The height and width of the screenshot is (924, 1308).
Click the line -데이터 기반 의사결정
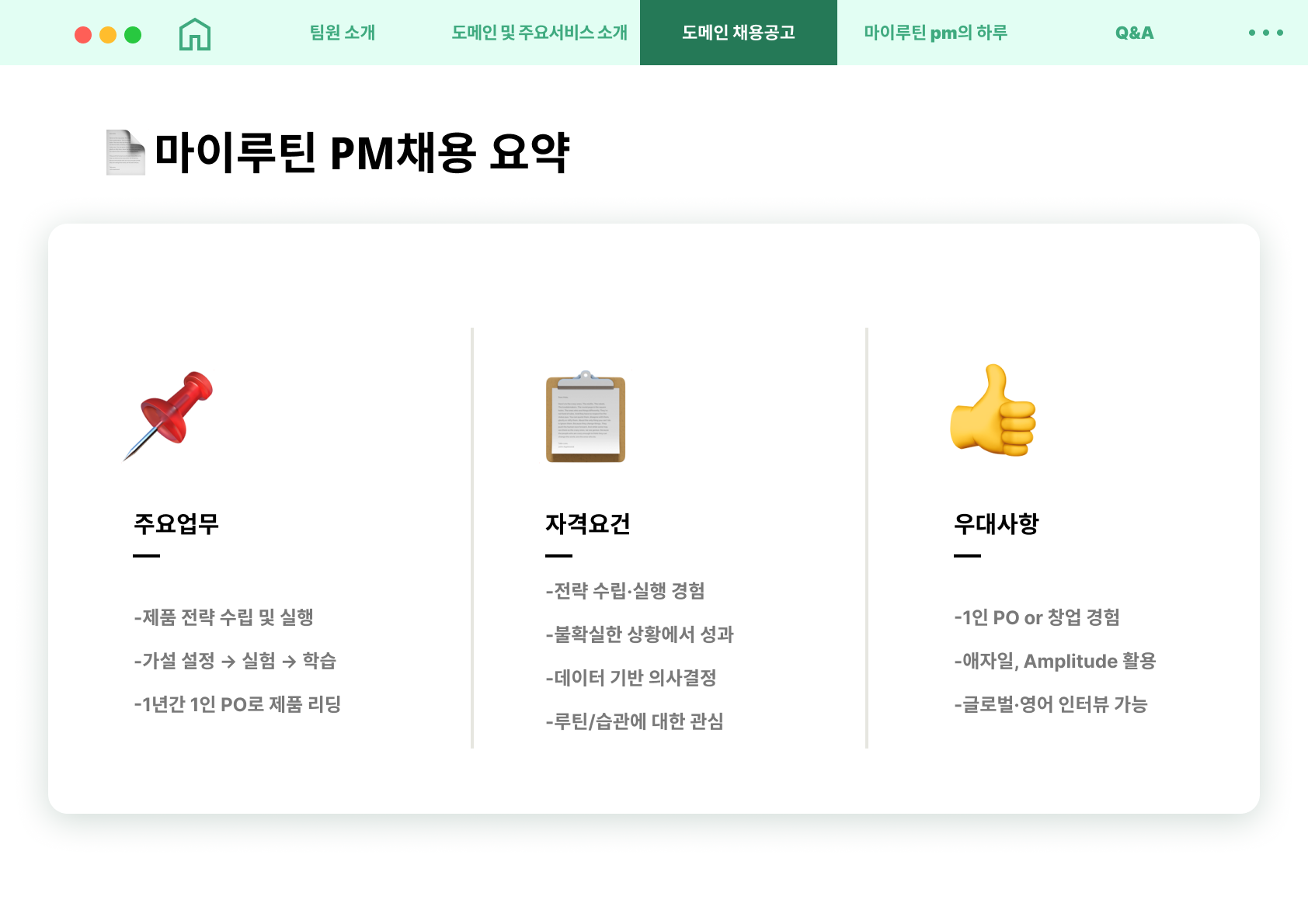pyautogui.click(x=631, y=678)
